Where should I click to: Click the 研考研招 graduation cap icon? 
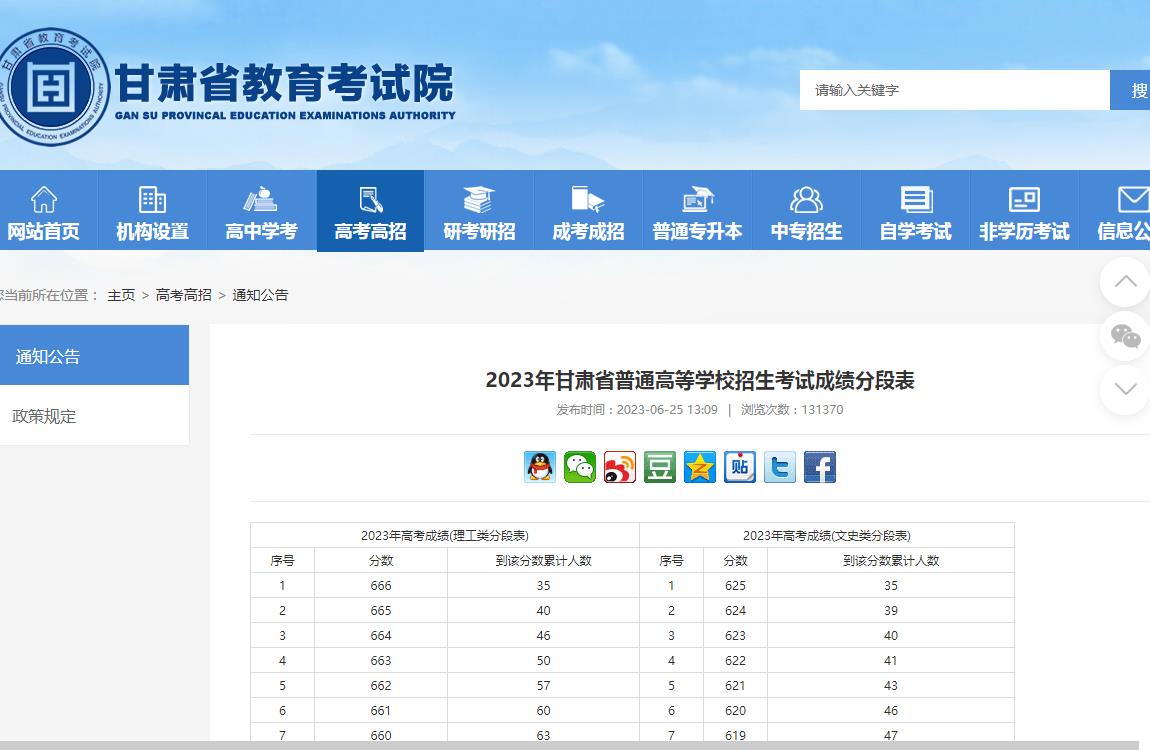coord(479,199)
